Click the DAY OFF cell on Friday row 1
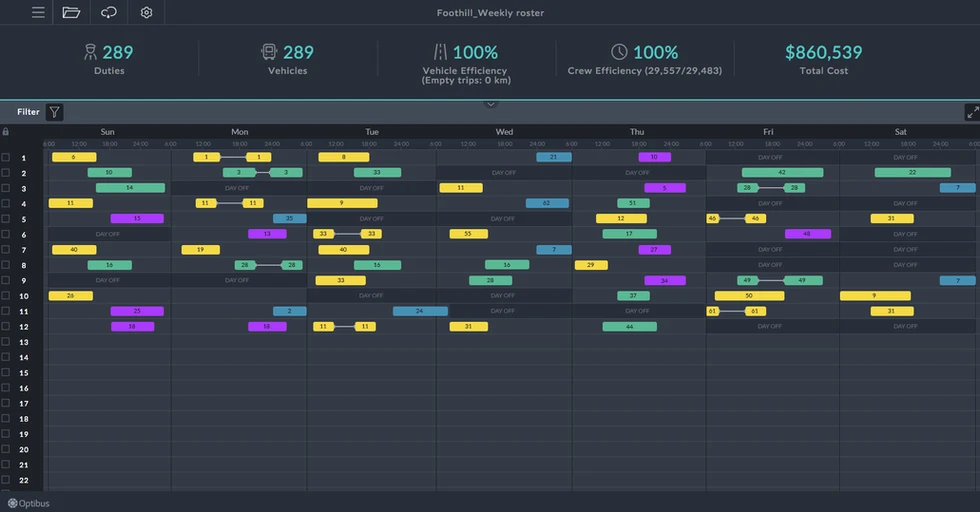This screenshot has height=512, width=980. click(770, 158)
